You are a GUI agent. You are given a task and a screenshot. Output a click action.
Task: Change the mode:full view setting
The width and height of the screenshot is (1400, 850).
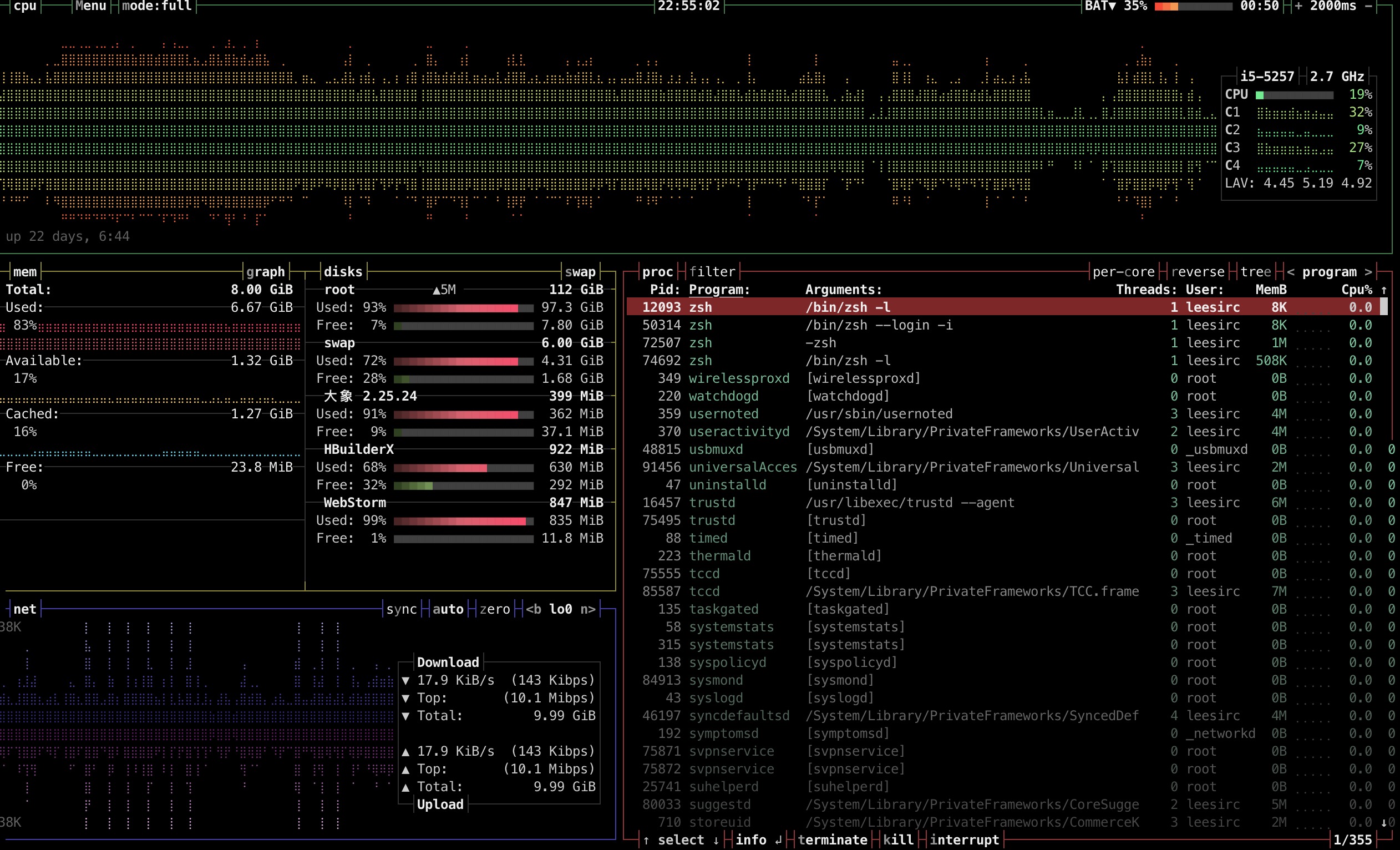coord(156,6)
